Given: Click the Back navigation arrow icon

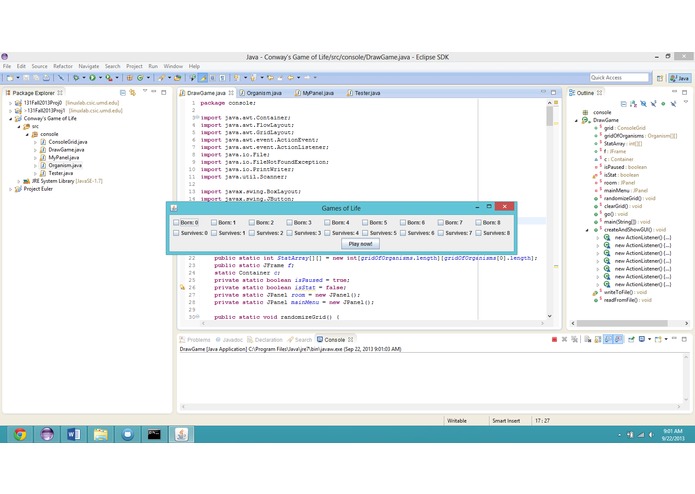Looking at the screenshot, I should 291,78.
